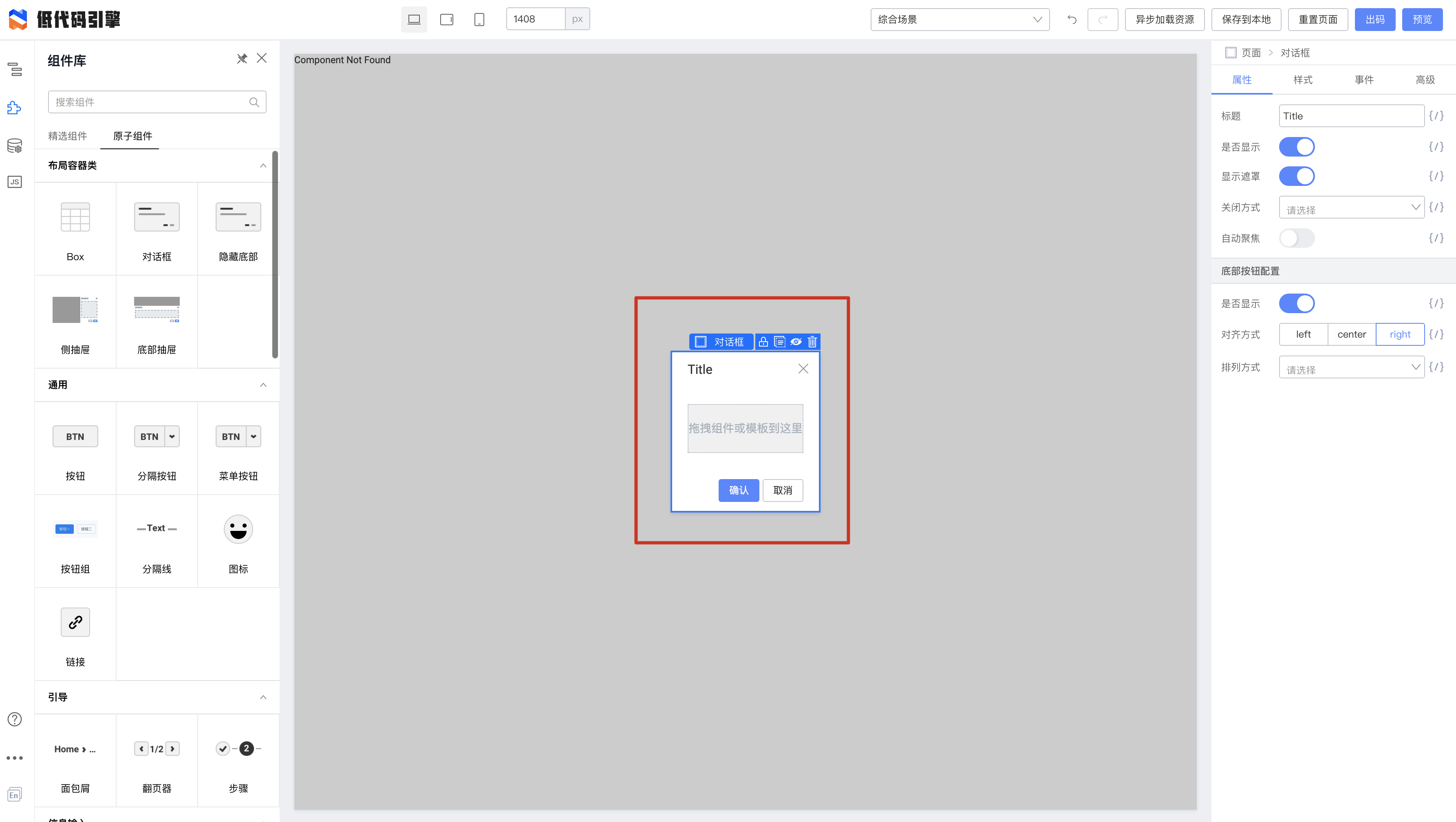This screenshot has height=822, width=1456.
Task: Select the 图标 component
Action: pyautogui.click(x=238, y=541)
